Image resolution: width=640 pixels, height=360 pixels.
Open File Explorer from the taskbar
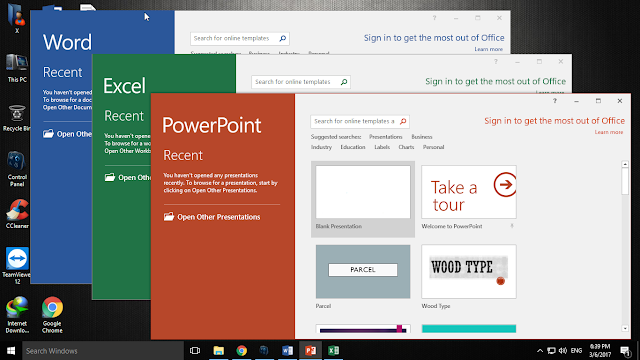point(219,351)
